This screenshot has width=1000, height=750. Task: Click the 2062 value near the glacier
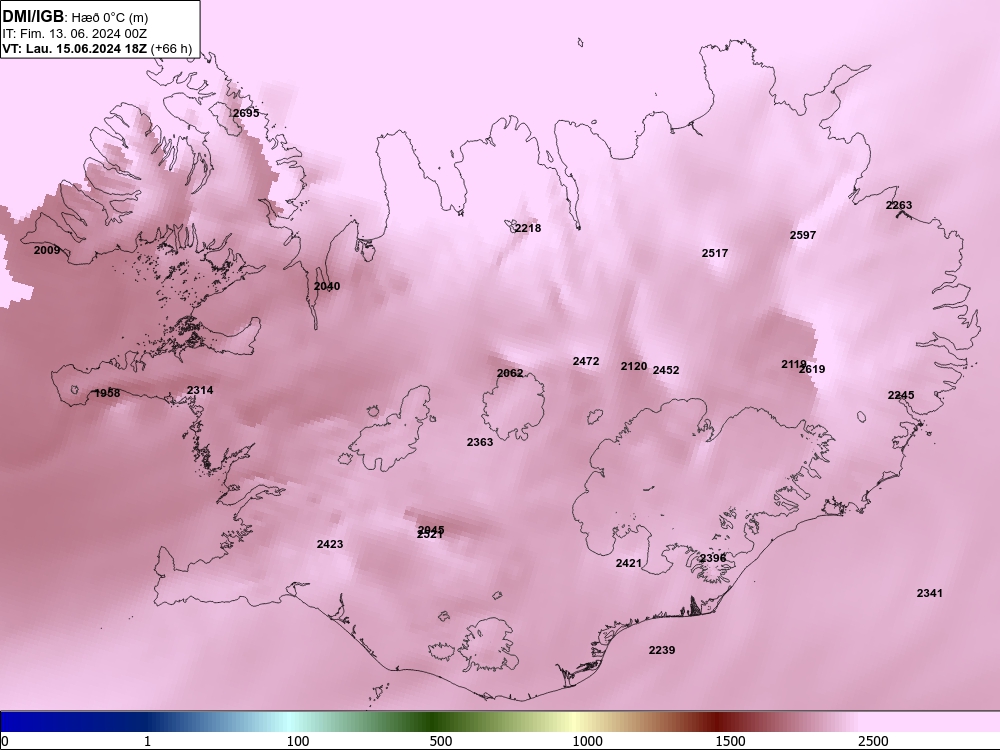coord(510,373)
